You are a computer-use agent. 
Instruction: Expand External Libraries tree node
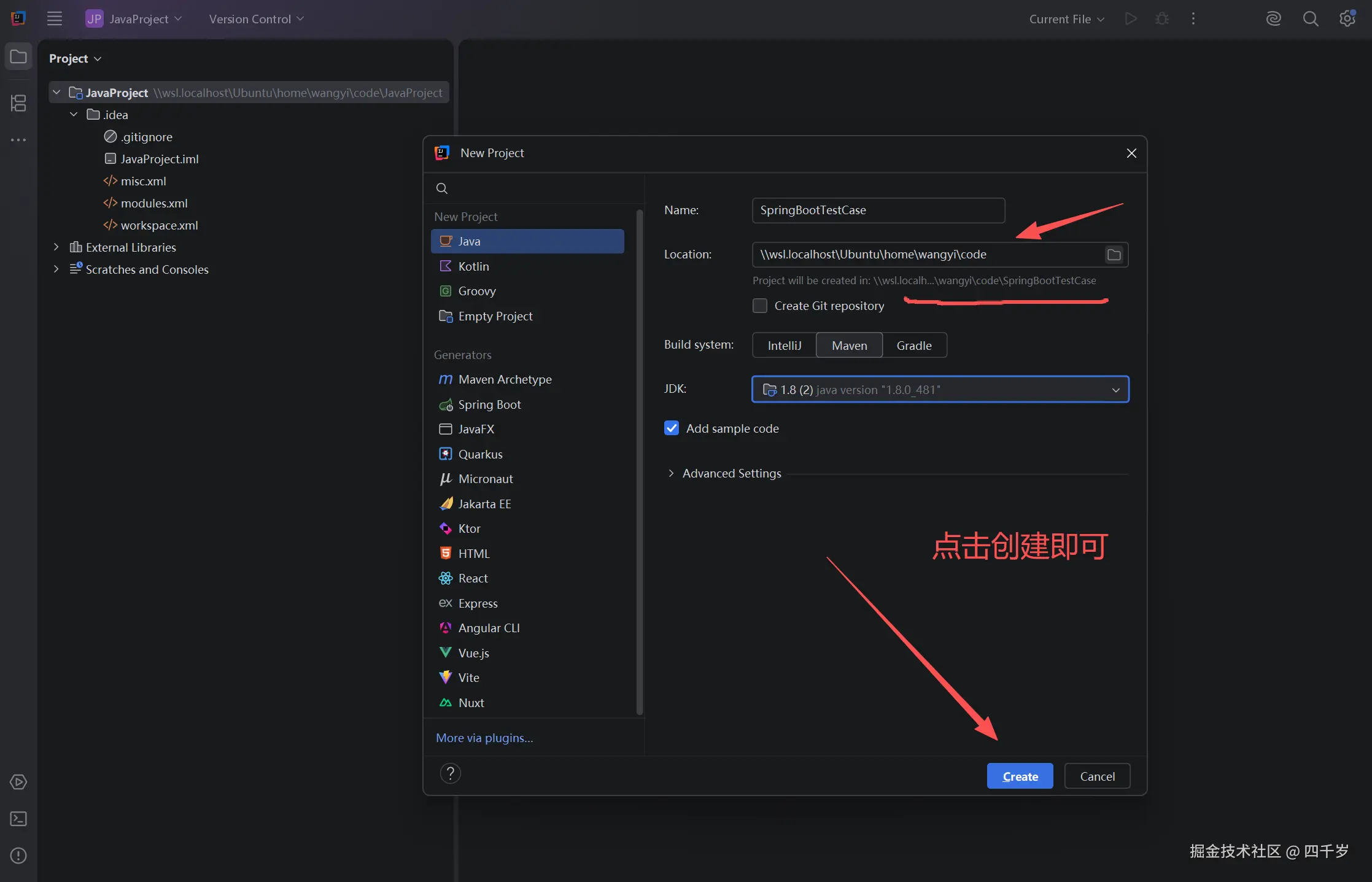point(56,247)
